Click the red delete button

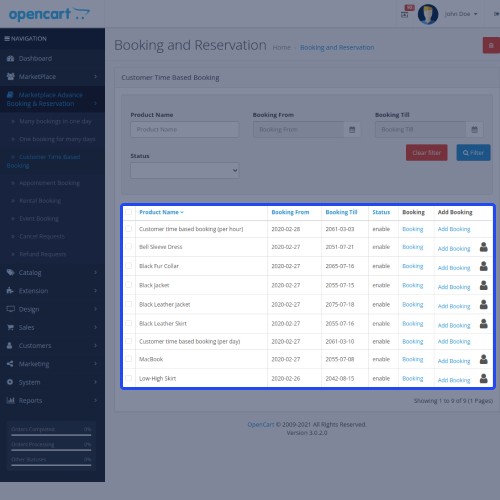(x=491, y=45)
